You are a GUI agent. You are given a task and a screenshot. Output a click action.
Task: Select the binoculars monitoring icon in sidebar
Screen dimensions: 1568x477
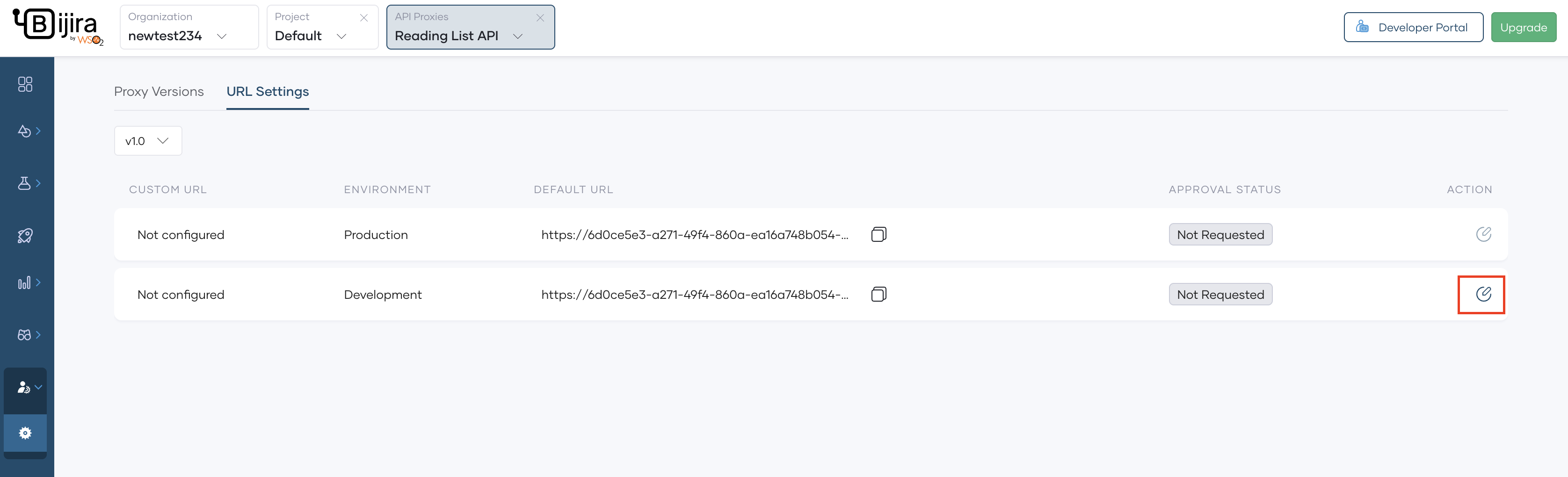[x=25, y=334]
